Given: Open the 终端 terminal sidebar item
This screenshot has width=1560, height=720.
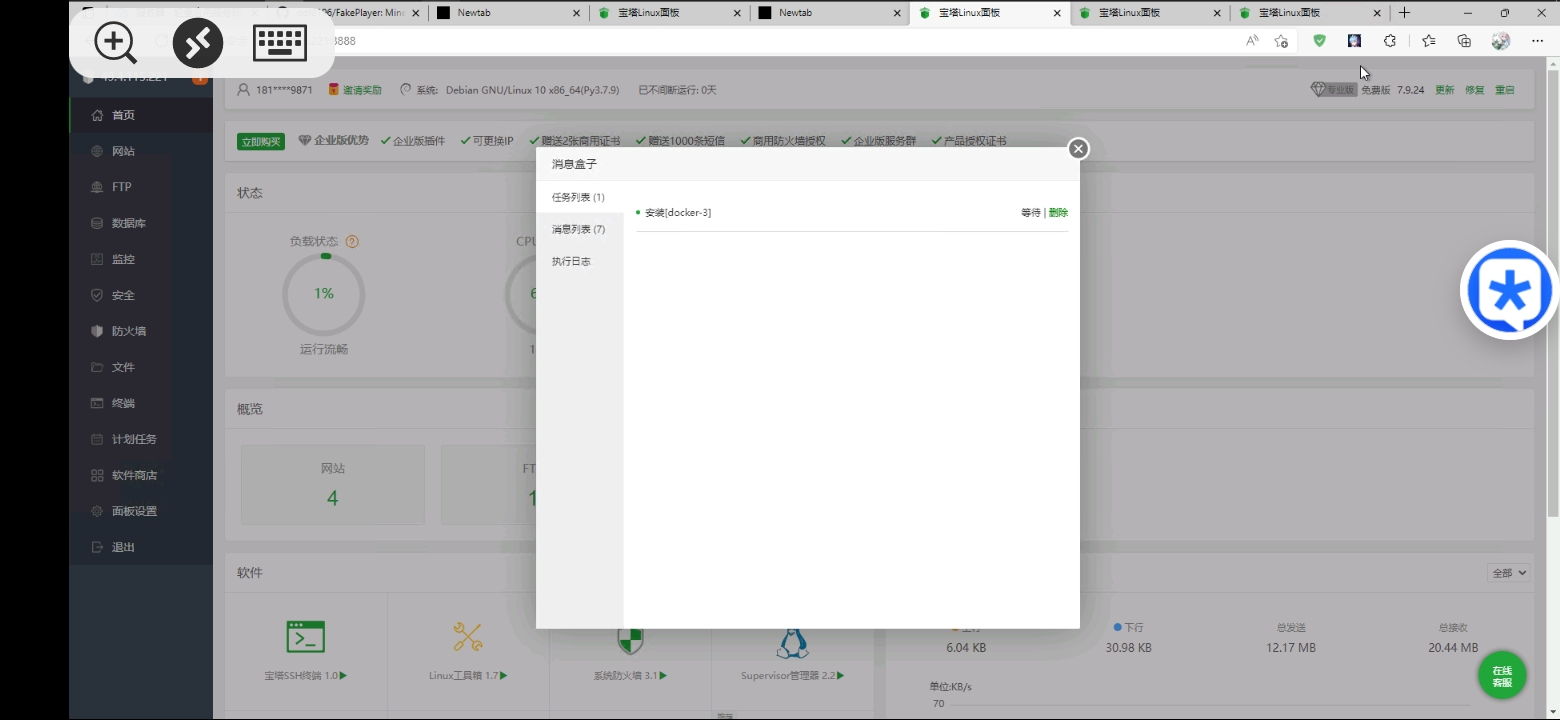Looking at the screenshot, I should [141, 403].
